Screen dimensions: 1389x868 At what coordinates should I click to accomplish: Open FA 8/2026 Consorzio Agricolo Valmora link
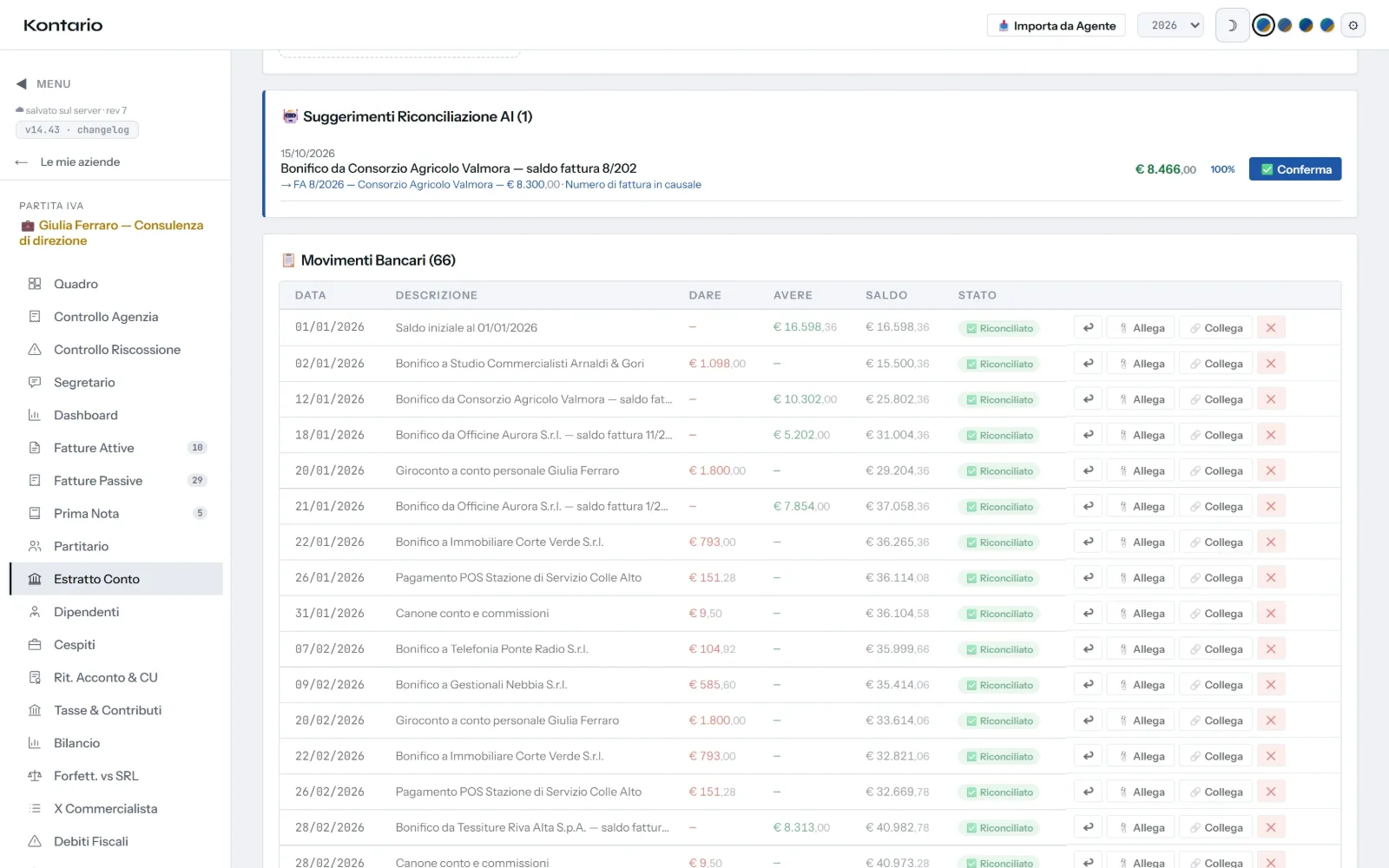click(x=490, y=185)
